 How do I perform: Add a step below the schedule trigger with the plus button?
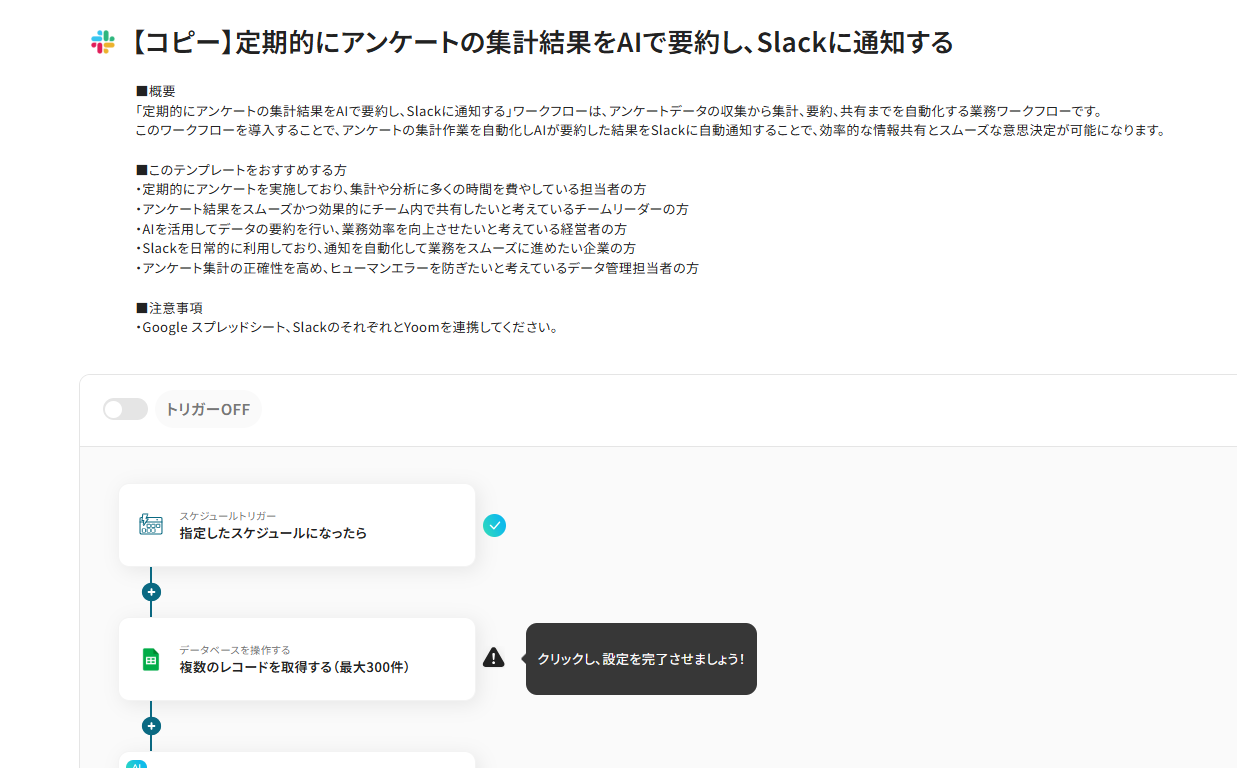151,592
